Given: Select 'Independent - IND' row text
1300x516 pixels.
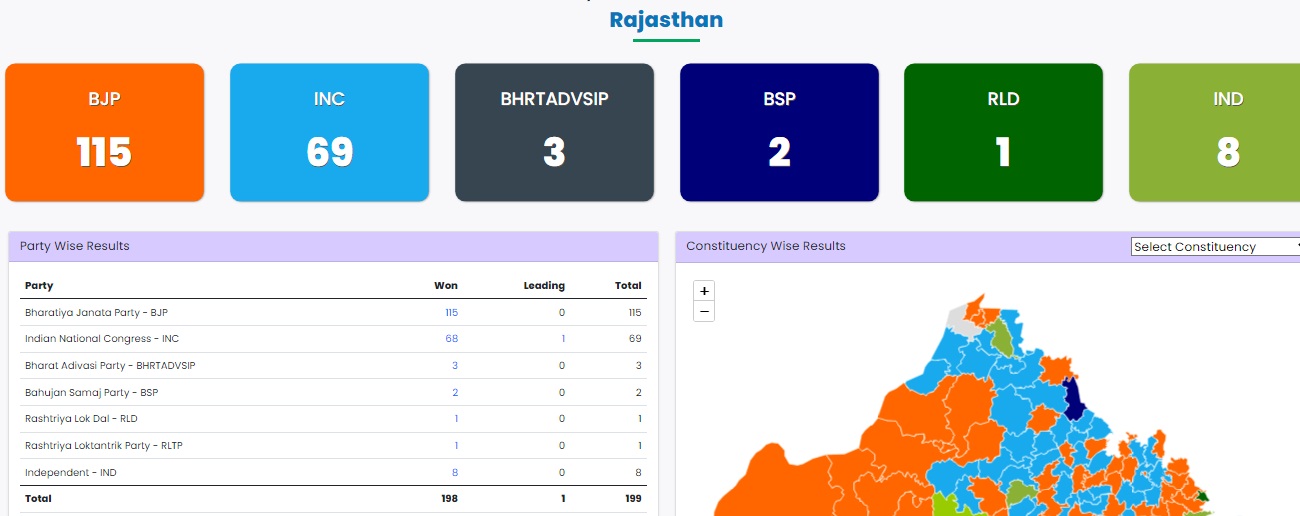Looking at the screenshot, I should (71, 473).
